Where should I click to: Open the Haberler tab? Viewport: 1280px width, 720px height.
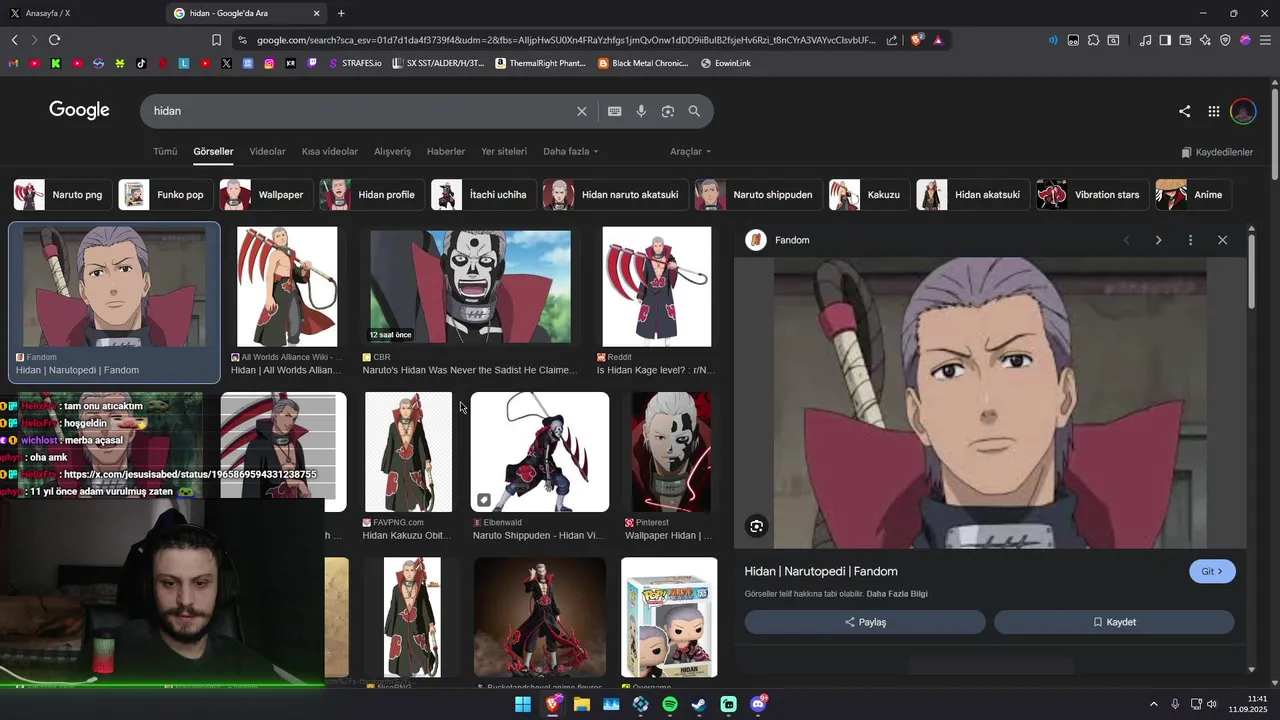(x=446, y=152)
